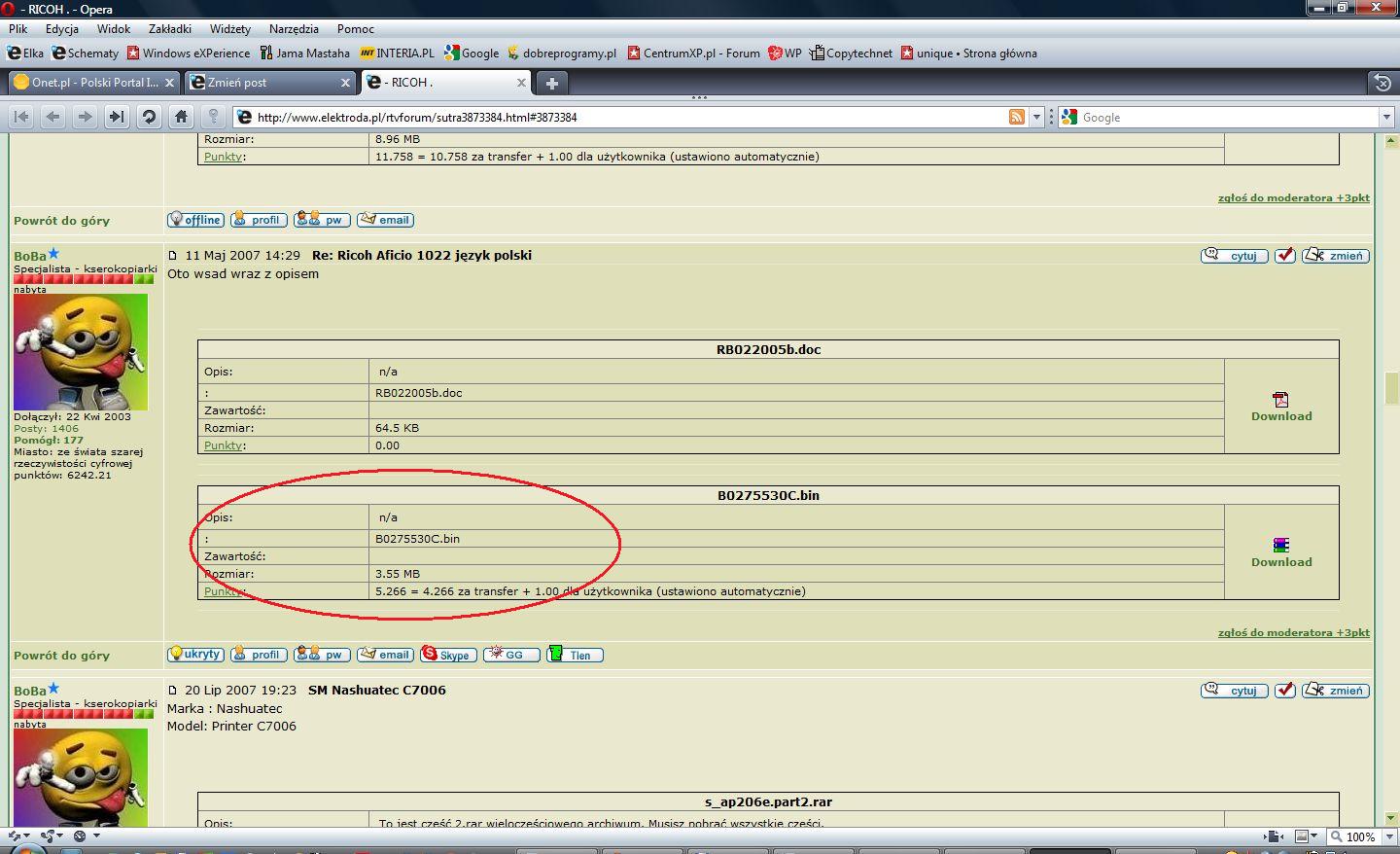This screenshot has width=1400, height=854.
Task: Open the INTERIA.PL bookmark
Action: click(x=397, y=53)
